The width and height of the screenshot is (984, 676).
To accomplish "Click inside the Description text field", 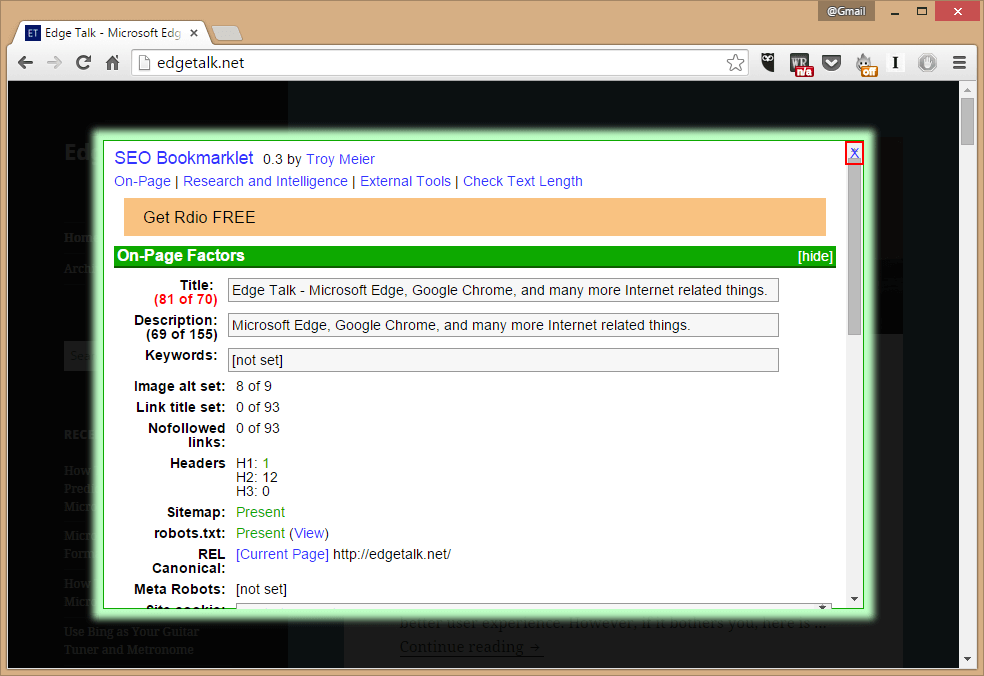I will (503, 325).
